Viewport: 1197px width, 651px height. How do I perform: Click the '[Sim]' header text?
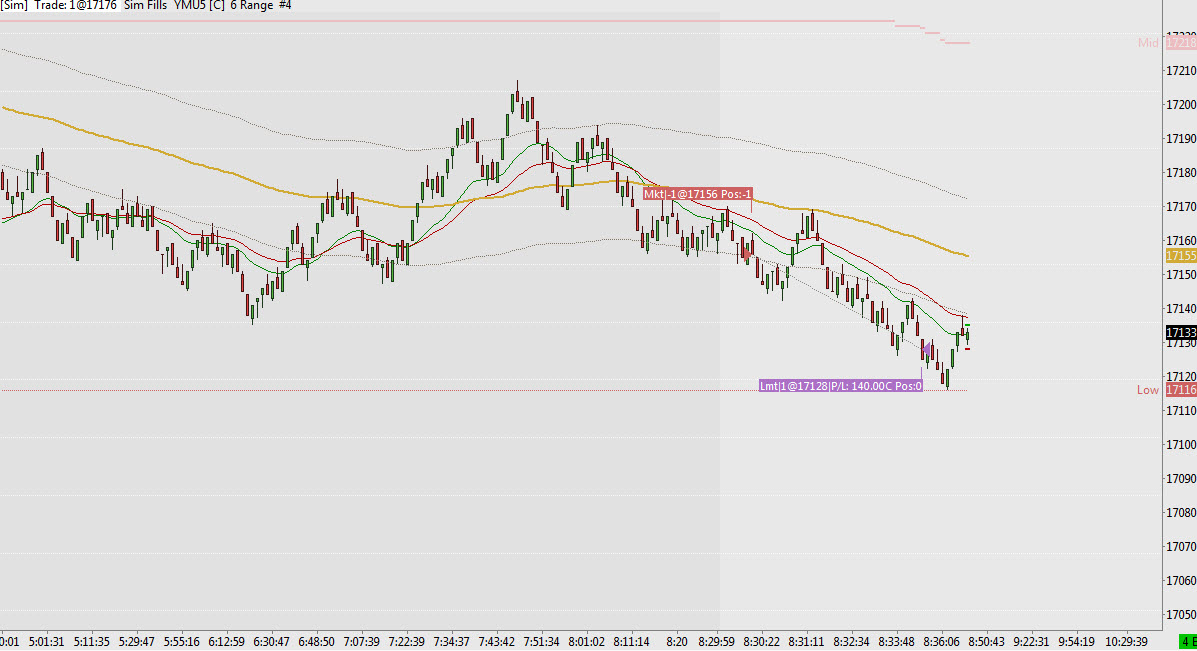pos(14,5)
